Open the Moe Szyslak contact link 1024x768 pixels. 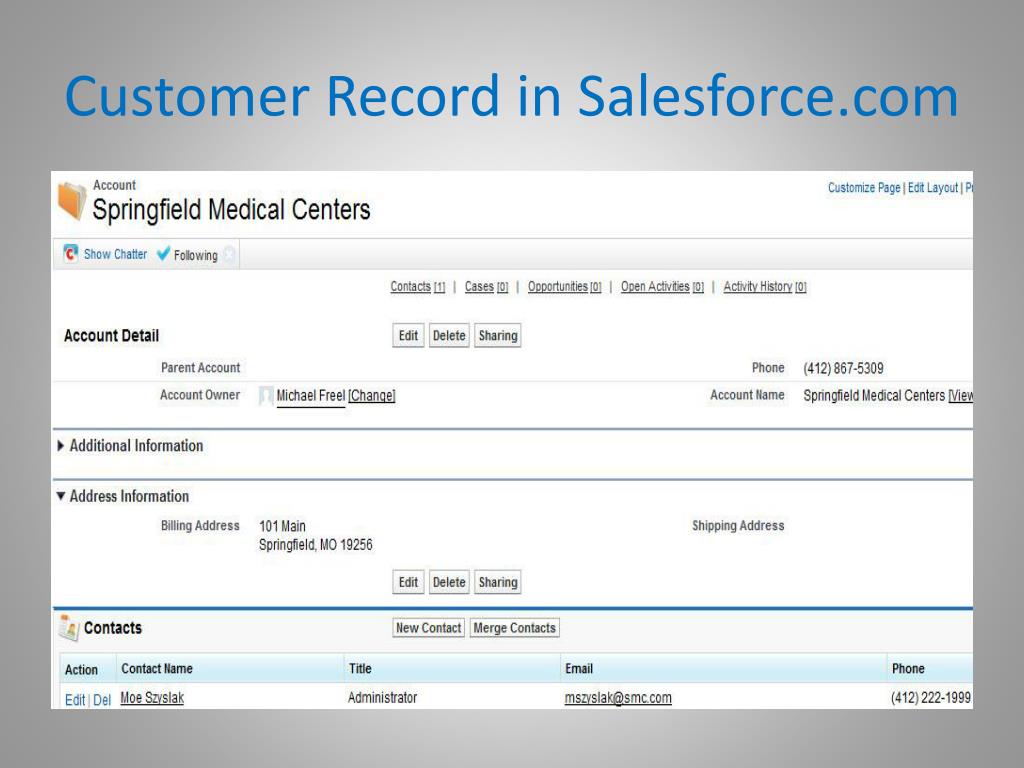coord(152,697)
